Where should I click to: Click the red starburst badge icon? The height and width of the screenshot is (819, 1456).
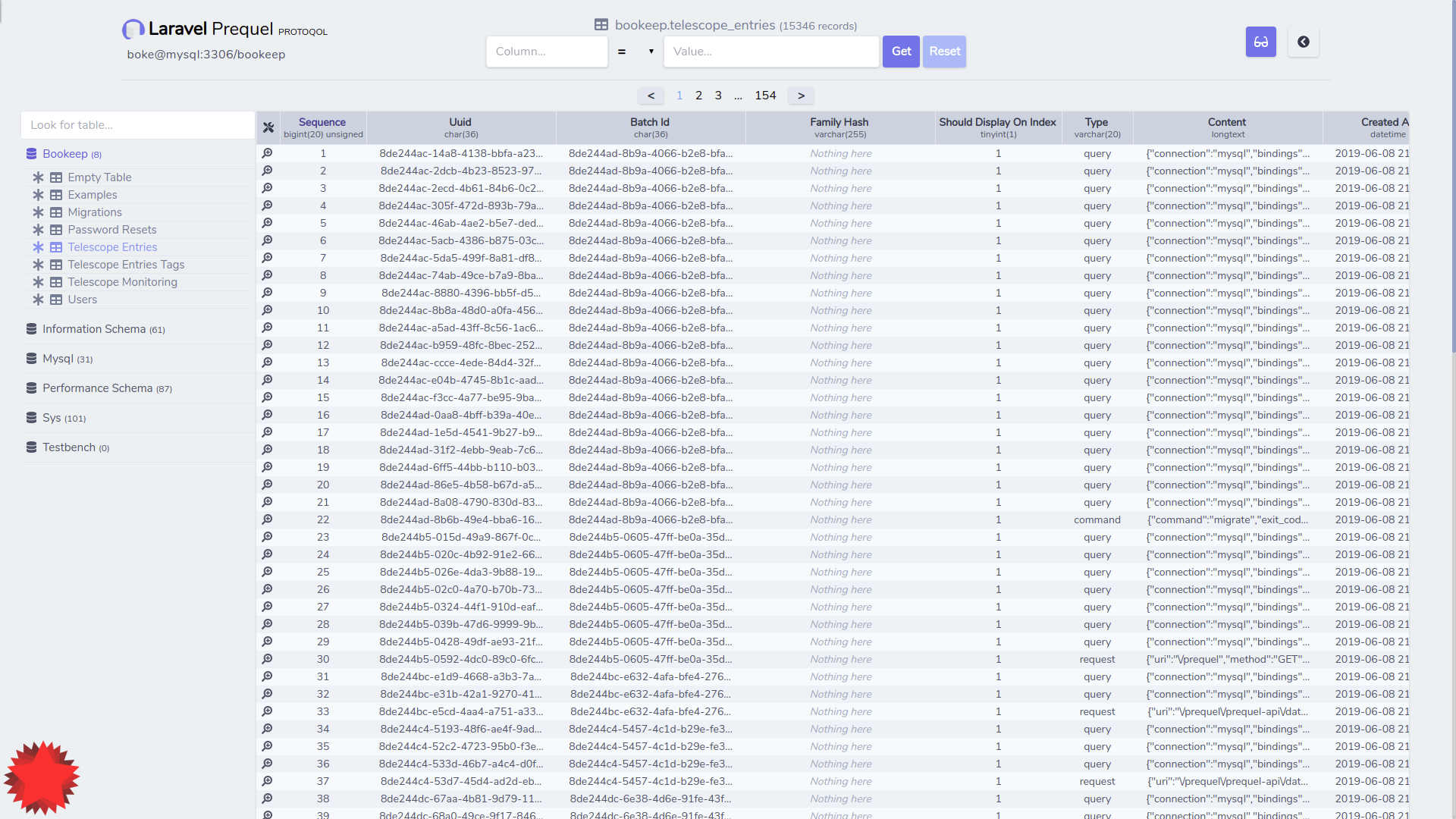(x=42, y=777)
